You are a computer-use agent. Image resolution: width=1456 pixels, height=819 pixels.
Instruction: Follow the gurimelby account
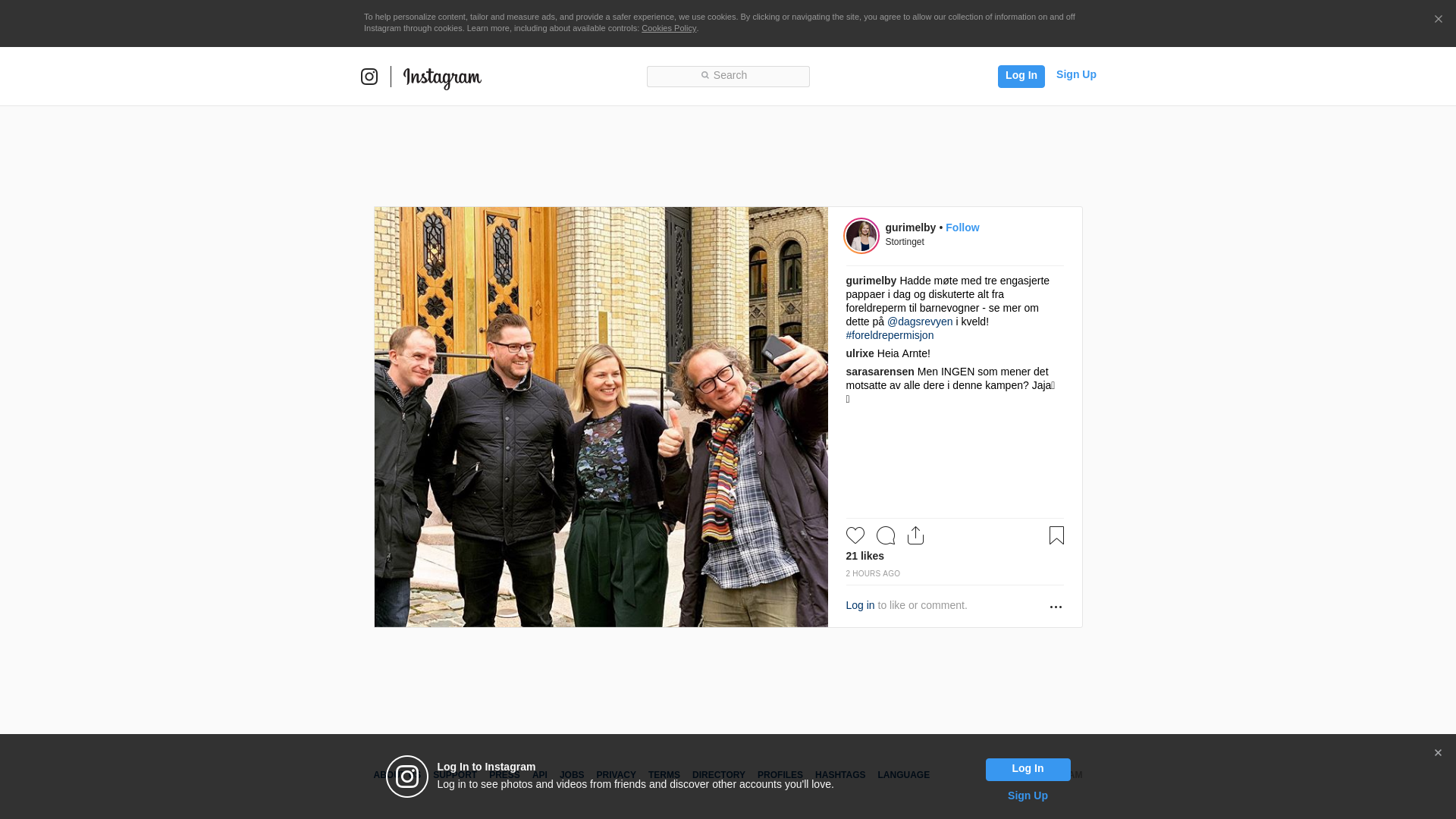click(962, 227)
